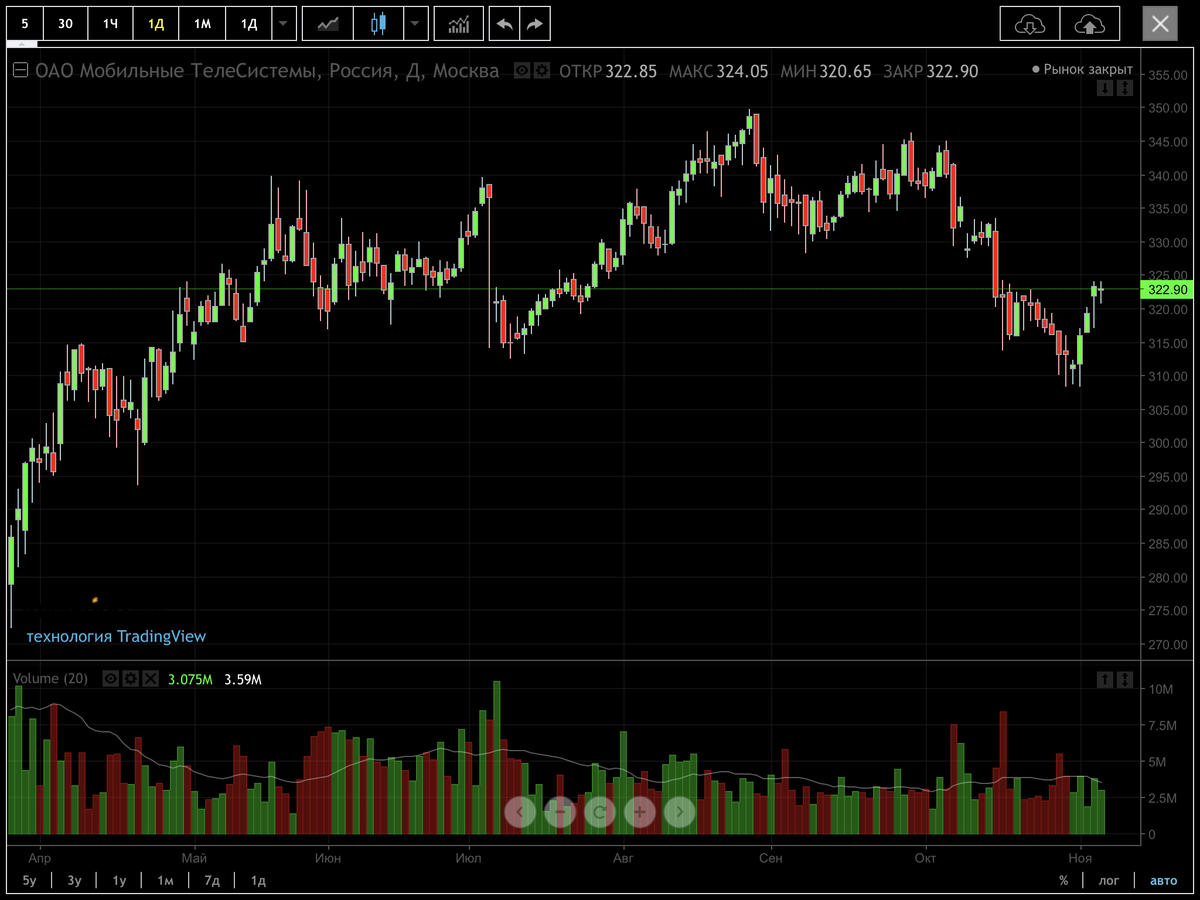This screenshot has height=900, width=1200.
Task: Set date range to 1y
Action: point(119,880)
